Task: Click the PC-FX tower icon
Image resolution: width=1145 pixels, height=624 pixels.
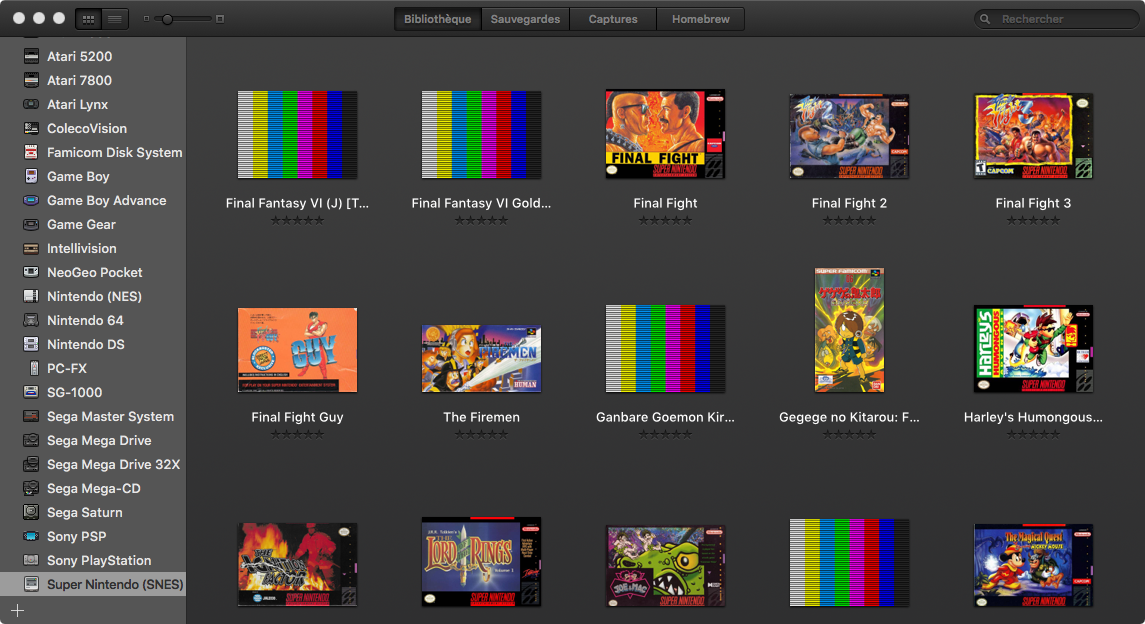Action: coord(34,369)
